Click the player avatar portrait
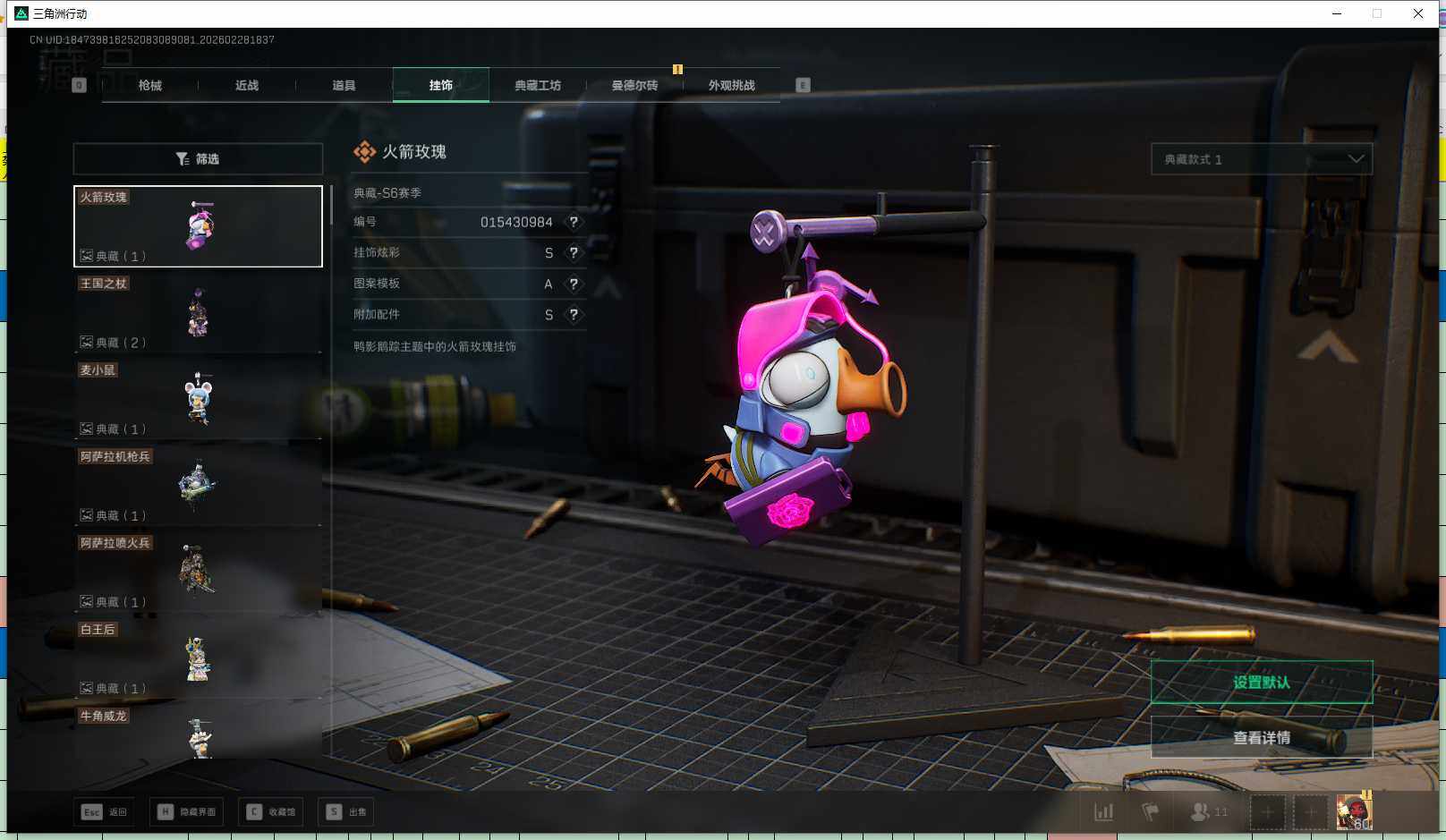Viewport: 1446px width, 840px height. [1353, 812]
